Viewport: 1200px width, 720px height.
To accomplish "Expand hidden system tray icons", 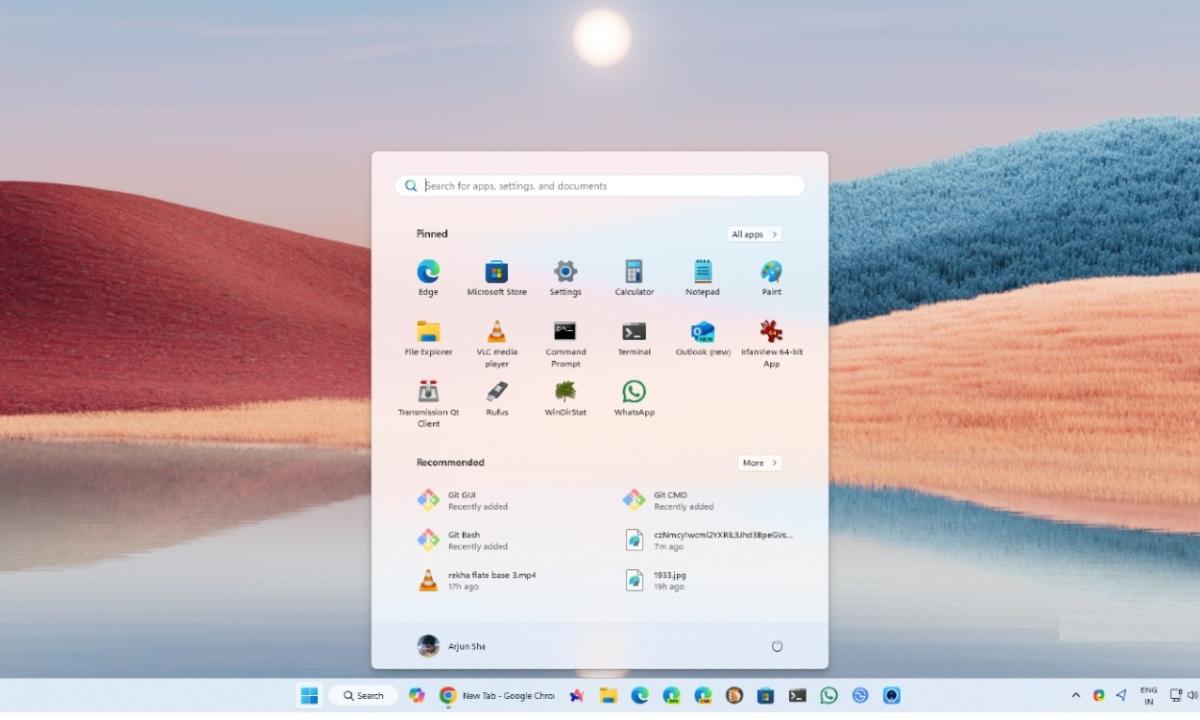I will tap(1075, 694).
